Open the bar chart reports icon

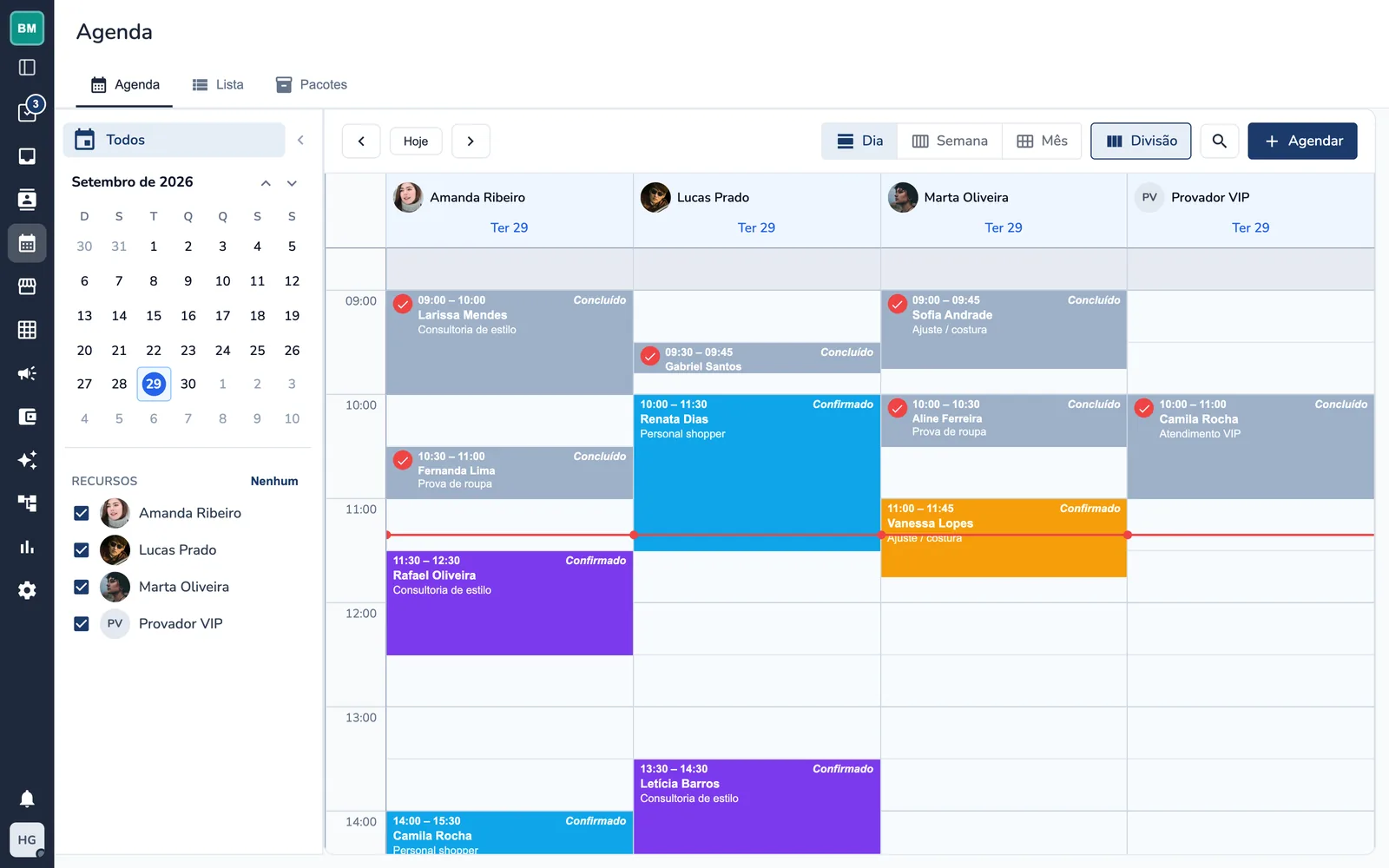27,547
